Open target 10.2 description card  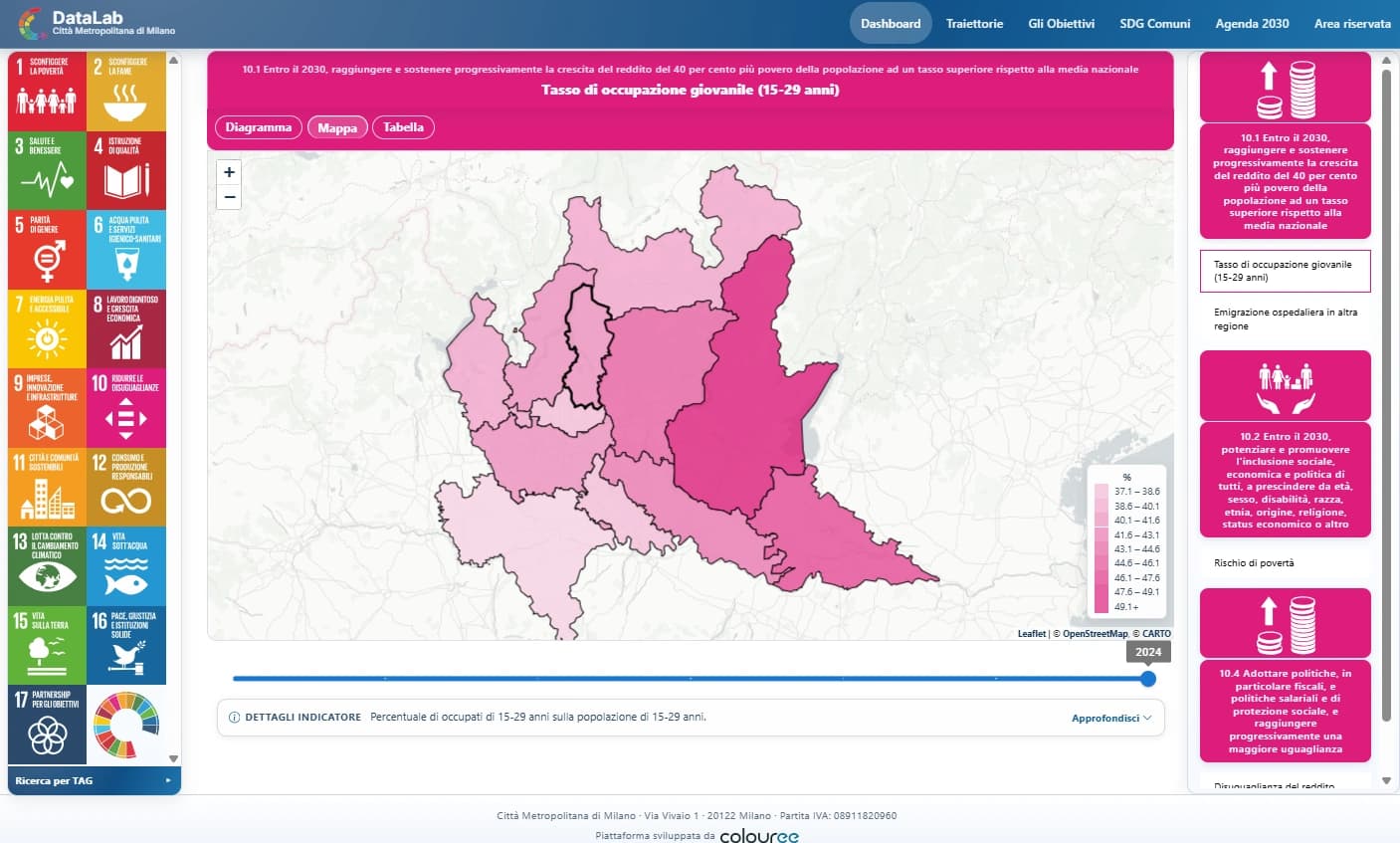[x=1286, y=480]
